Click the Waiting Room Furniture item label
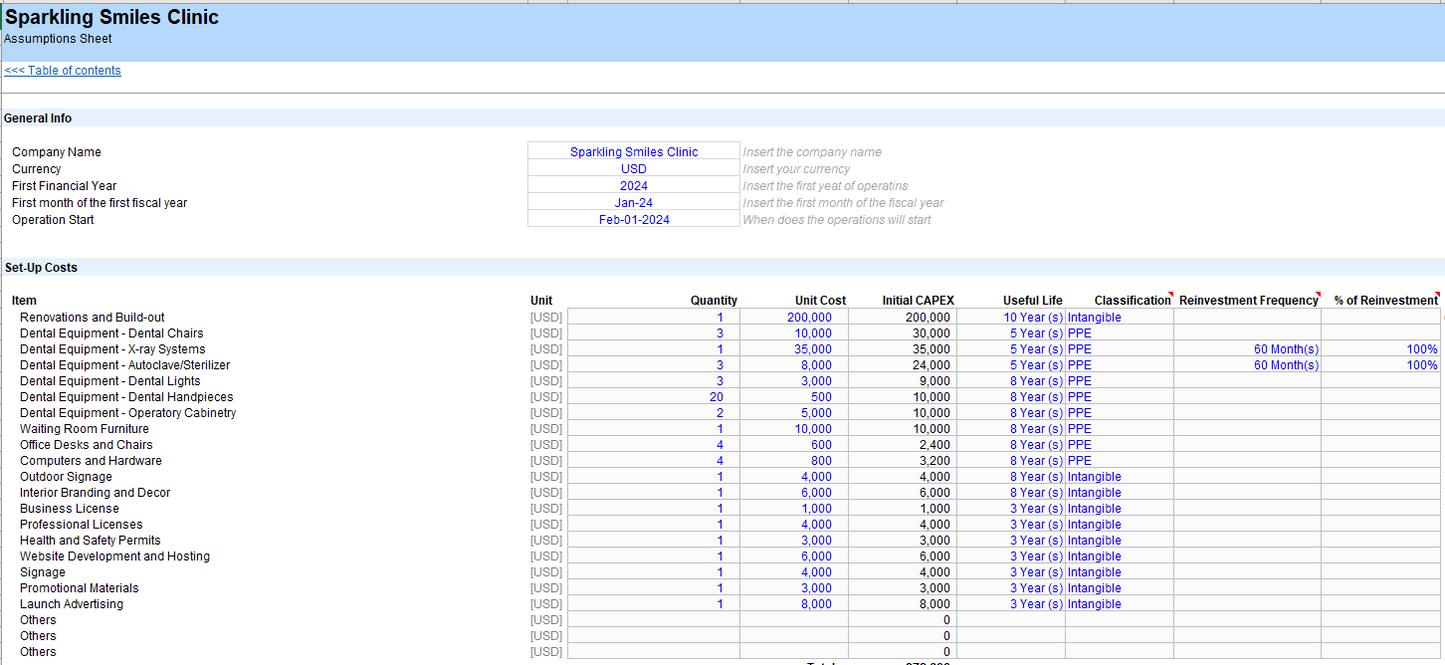 84,429
